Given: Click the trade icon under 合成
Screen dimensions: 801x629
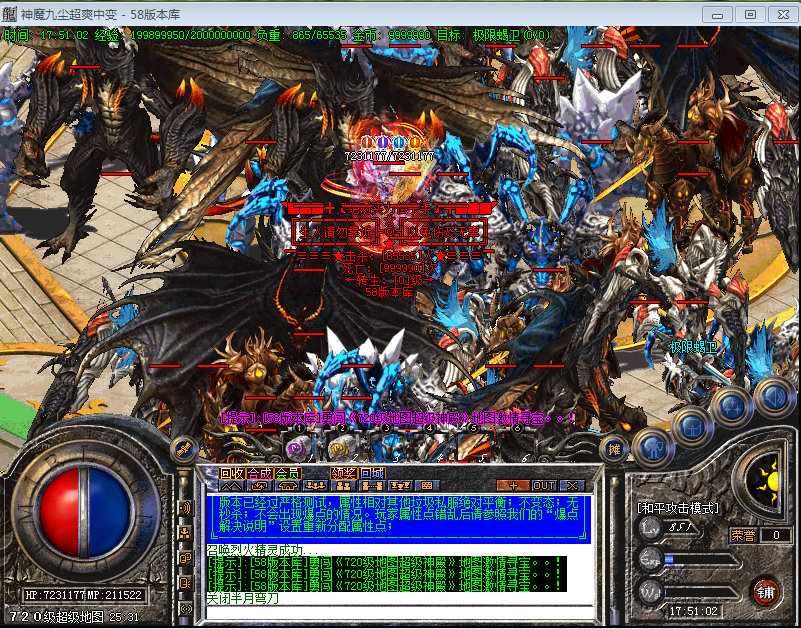Looking at the screenshot, I should (259, 485).
